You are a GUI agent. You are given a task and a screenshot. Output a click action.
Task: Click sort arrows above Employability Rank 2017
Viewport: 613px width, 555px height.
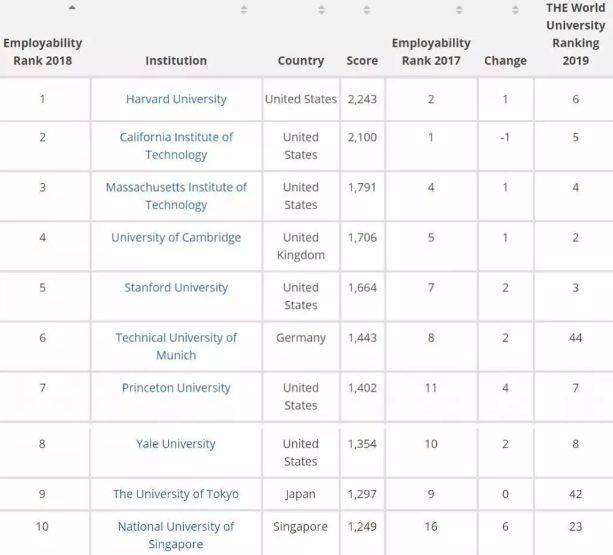pyautogui.click(x=459, y=10)
